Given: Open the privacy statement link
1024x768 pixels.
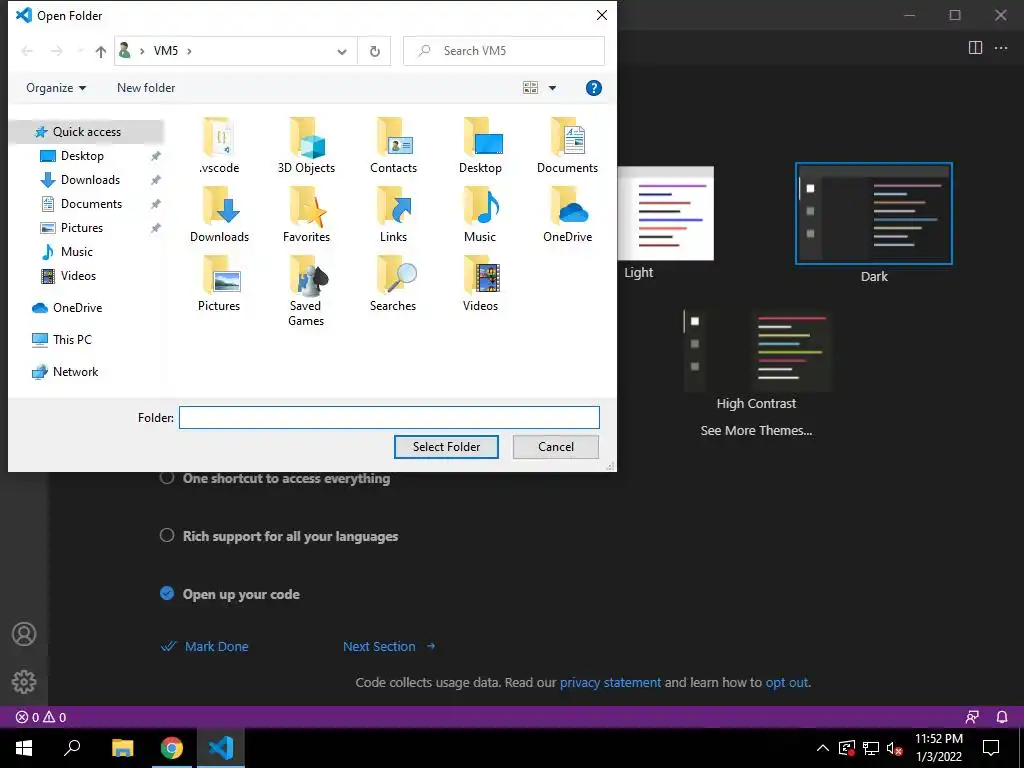Looking at the screenshot, I should tap(610, 682).
